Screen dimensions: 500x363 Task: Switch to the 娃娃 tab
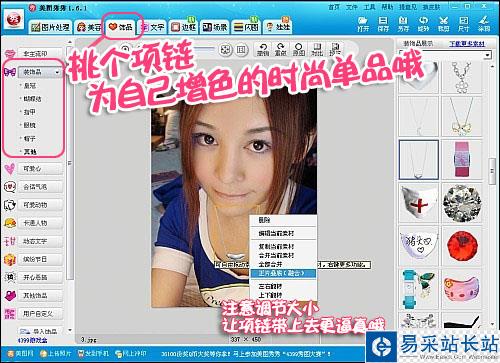(278, 27)
